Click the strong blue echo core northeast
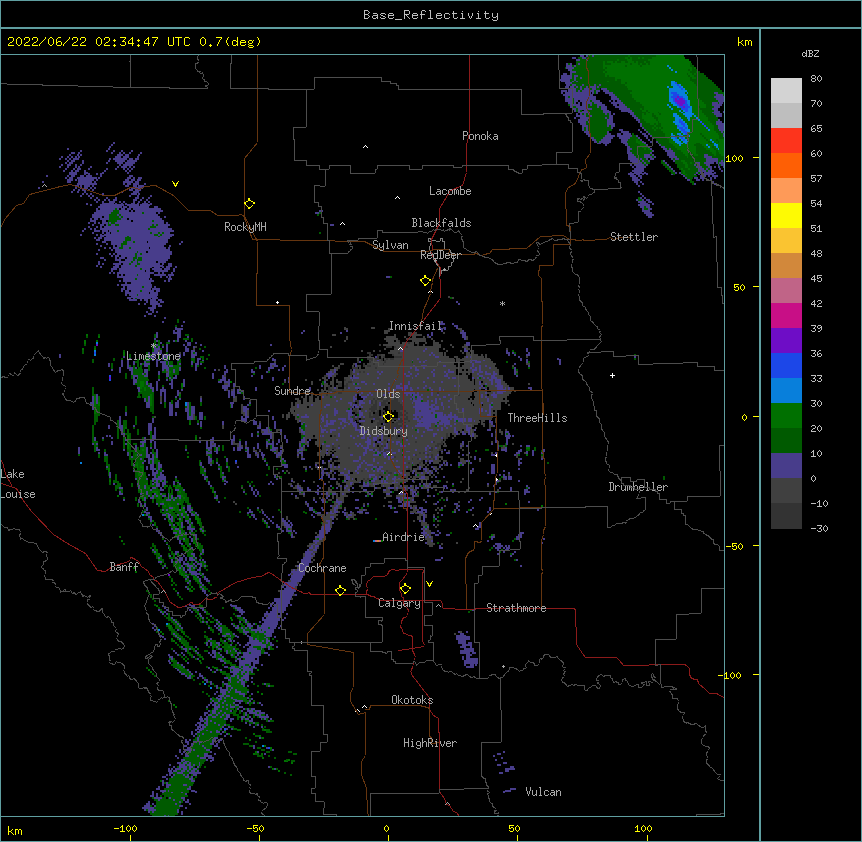This screenshot has height=842, width=862. 680,102
